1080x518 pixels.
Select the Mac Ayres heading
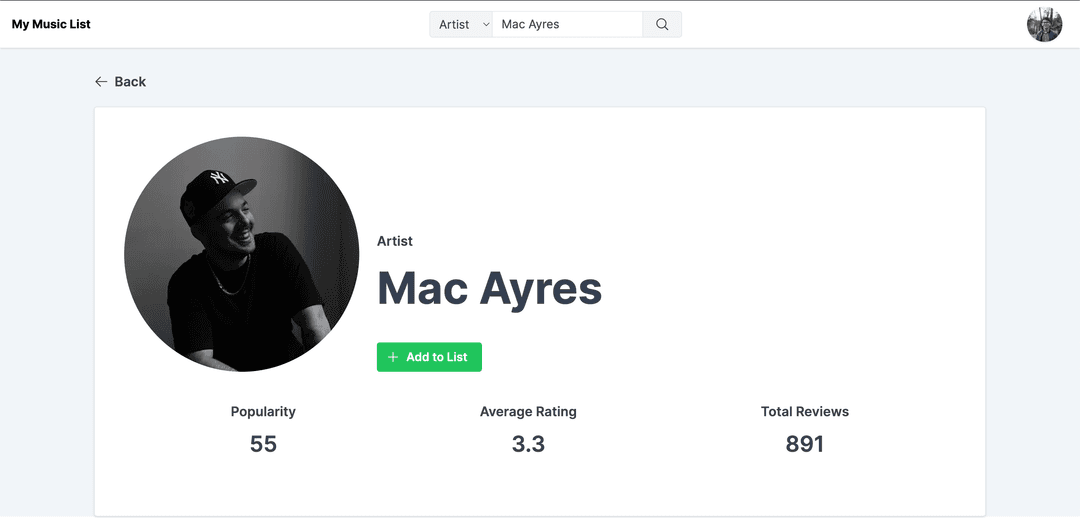(x=490, y=288)
